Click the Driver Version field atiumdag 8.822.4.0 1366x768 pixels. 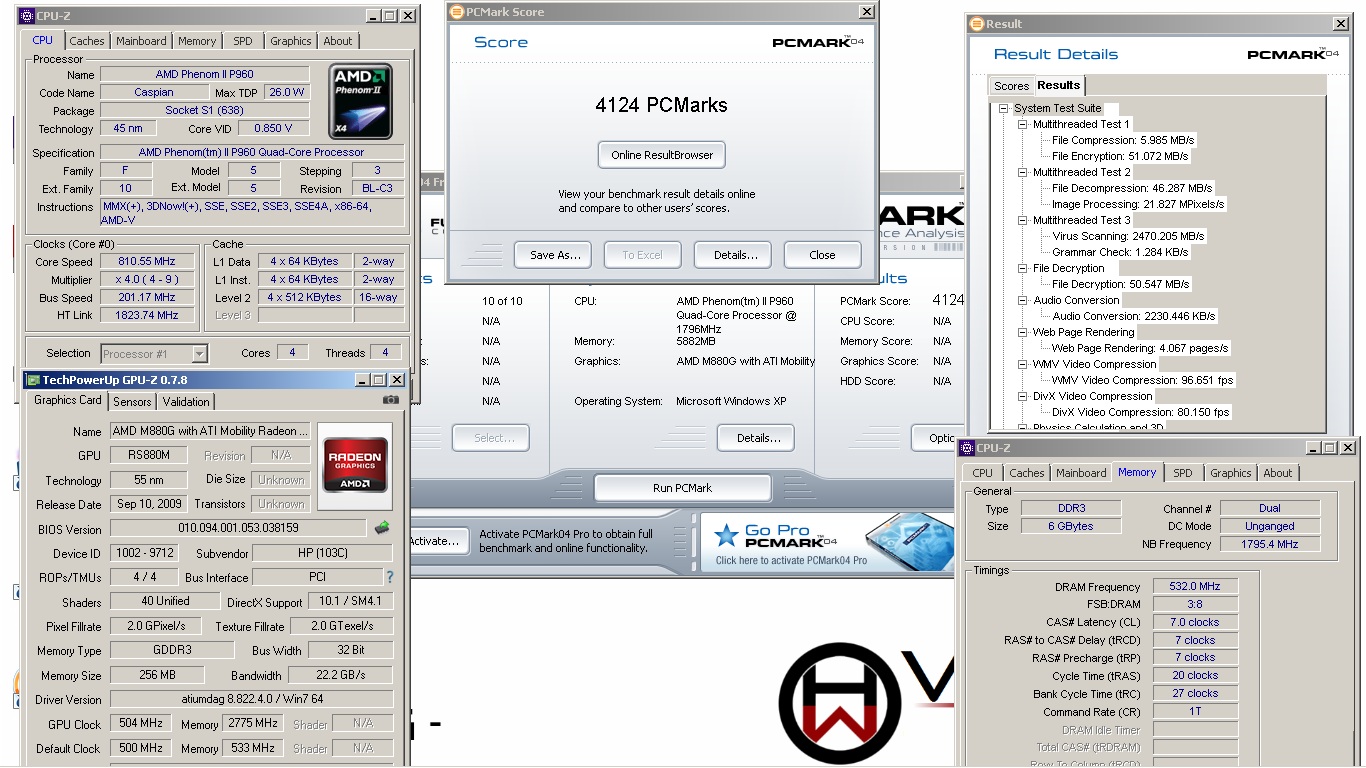[x=251, y=699]
